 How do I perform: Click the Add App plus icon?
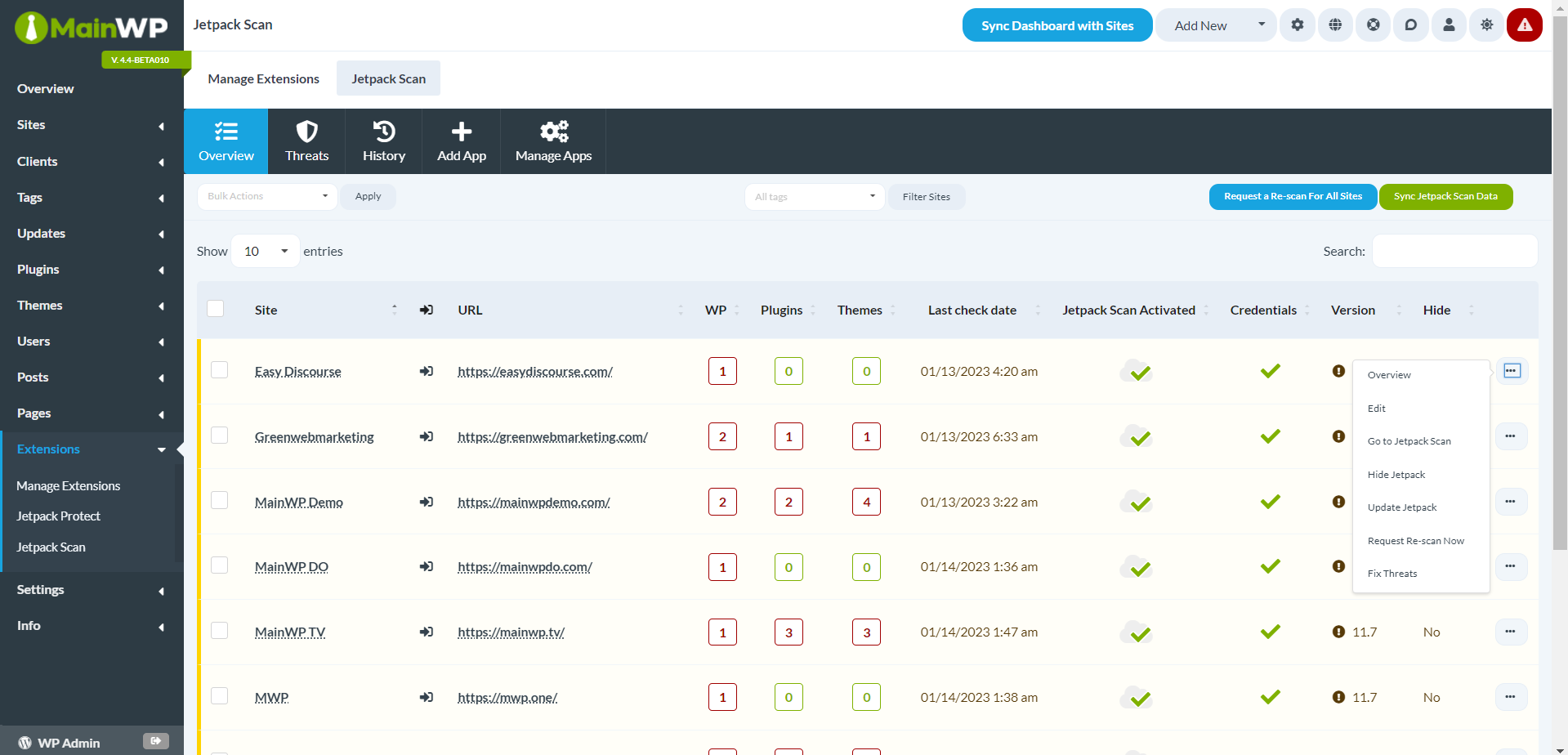pos(461,141)
